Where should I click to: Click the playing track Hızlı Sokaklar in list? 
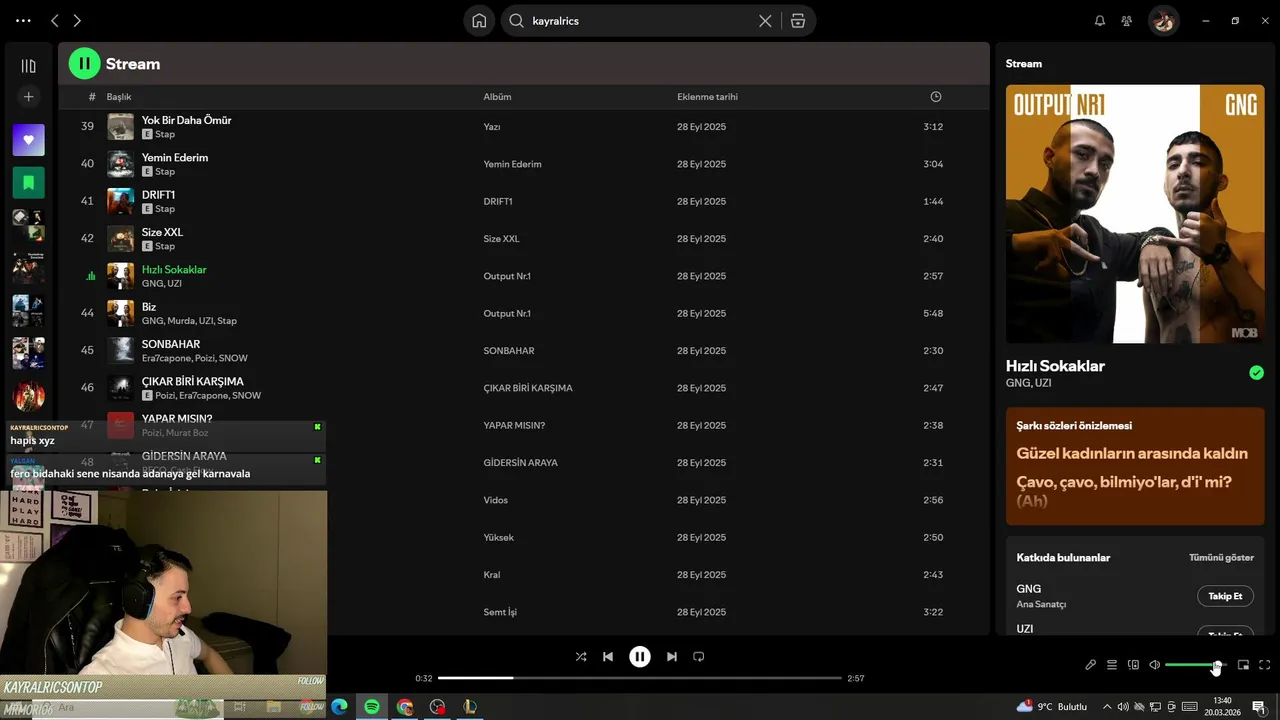point(174,270)
